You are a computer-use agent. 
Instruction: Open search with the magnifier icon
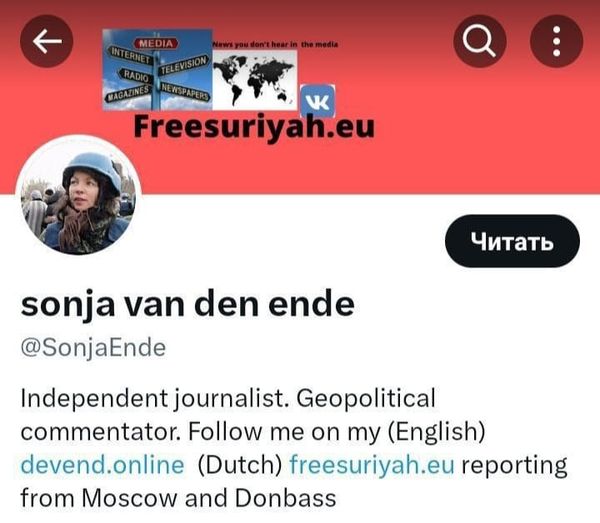pos(480,41)
